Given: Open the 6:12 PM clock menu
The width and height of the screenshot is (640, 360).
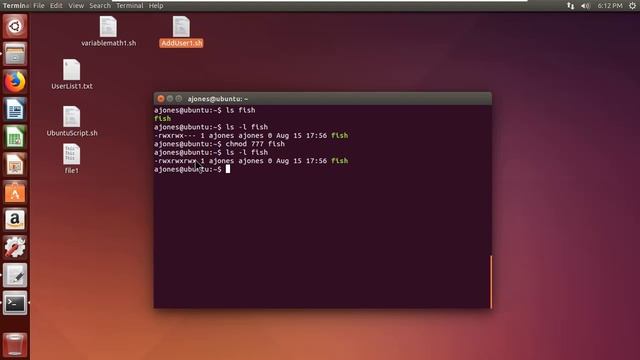Looking at the screenshot, I should (x=610, y=6).
